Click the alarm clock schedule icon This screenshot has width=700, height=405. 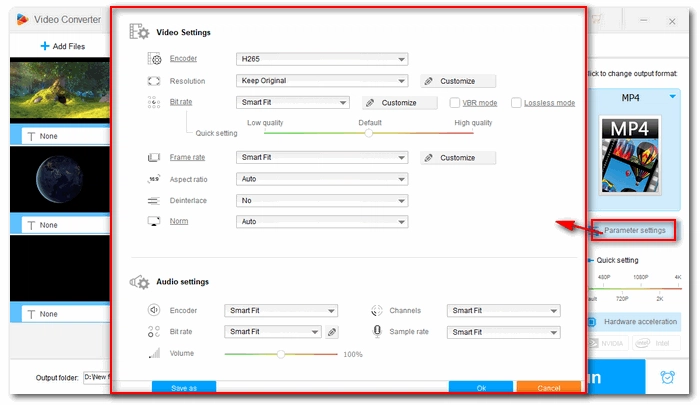tap(667, 377)
